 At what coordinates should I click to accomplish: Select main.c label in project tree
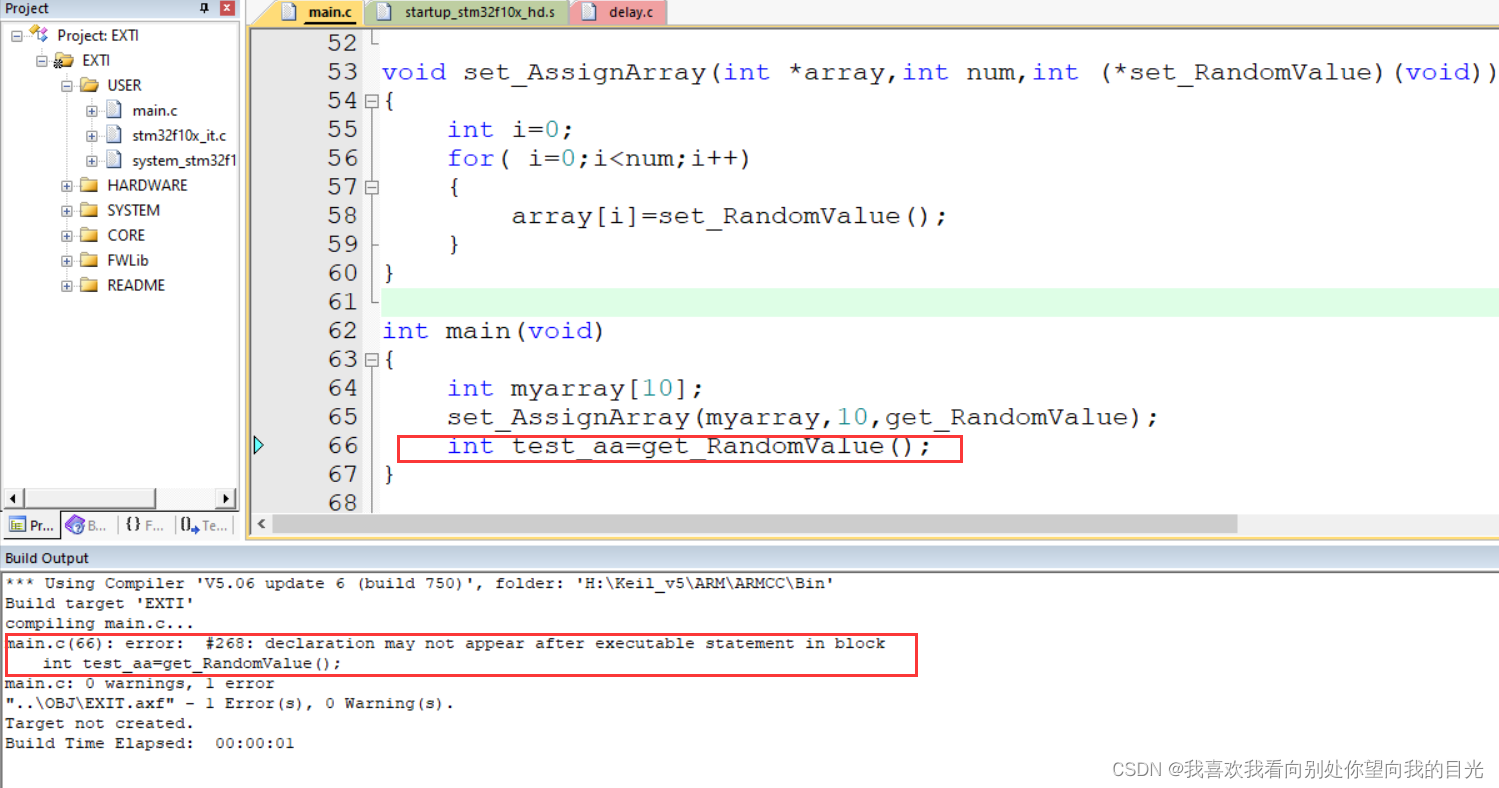pos(155,110)
